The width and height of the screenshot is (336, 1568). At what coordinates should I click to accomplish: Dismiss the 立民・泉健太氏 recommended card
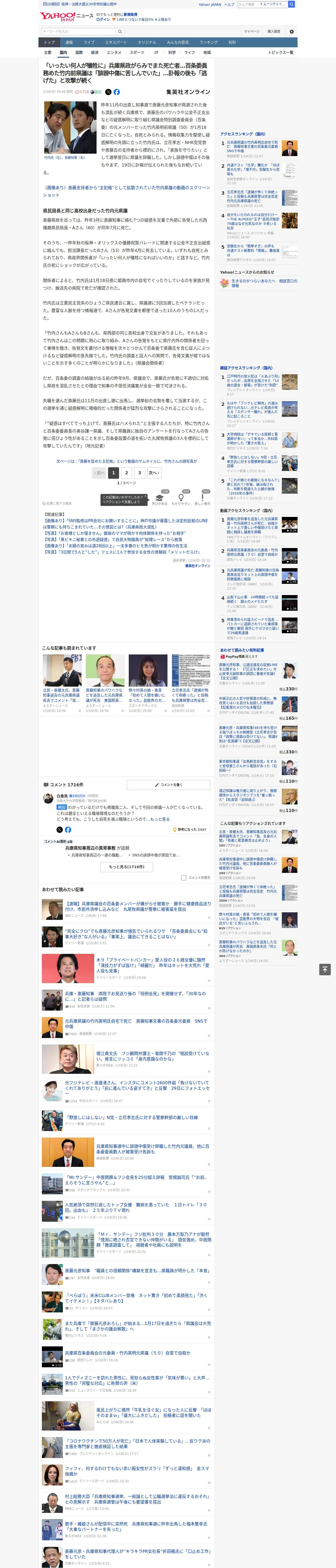pos(80,711)
